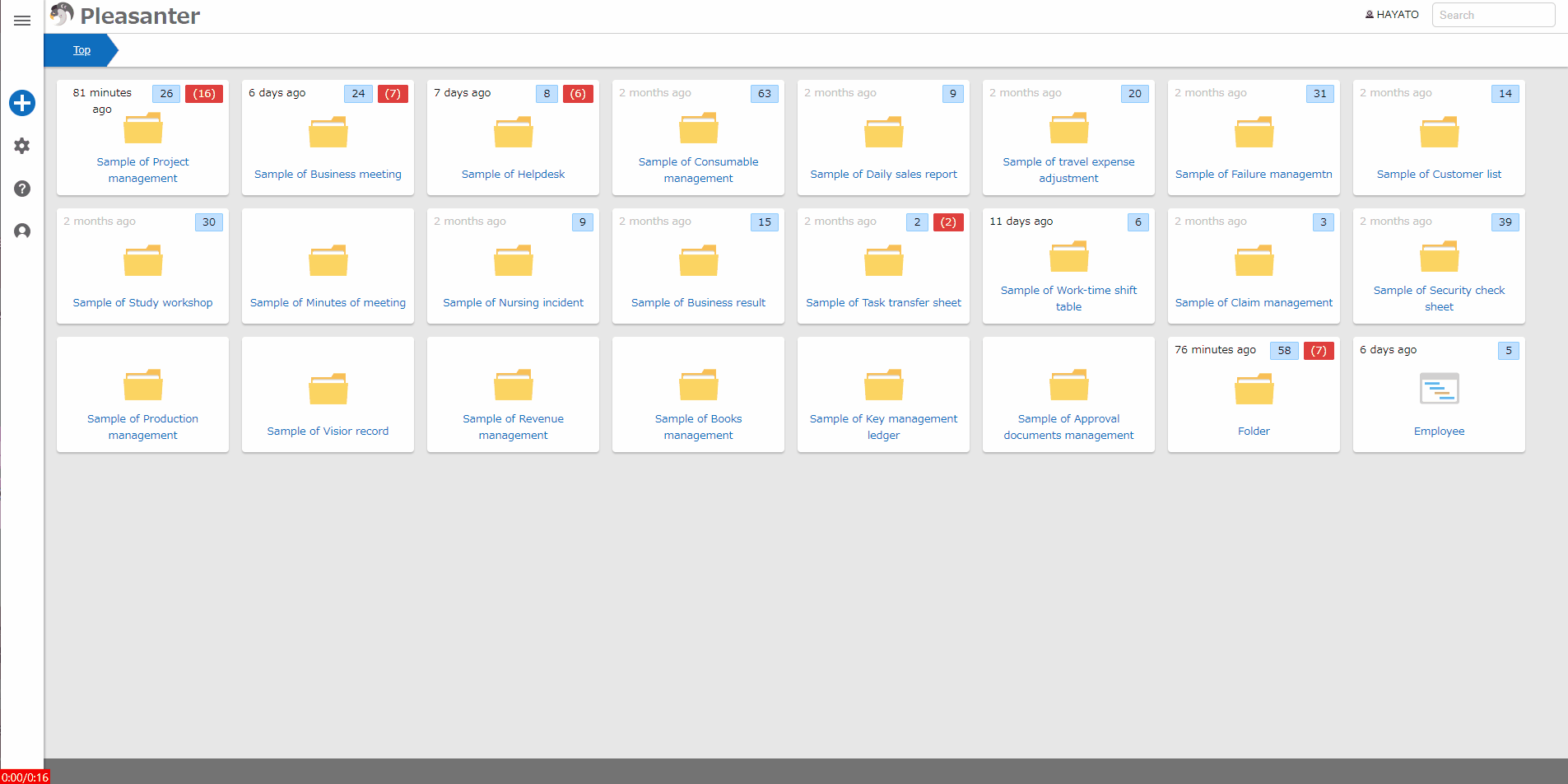This screenshot has height=784, width=1568.
Task: Open Sample of Customer list link
Action: [1439, 174]
